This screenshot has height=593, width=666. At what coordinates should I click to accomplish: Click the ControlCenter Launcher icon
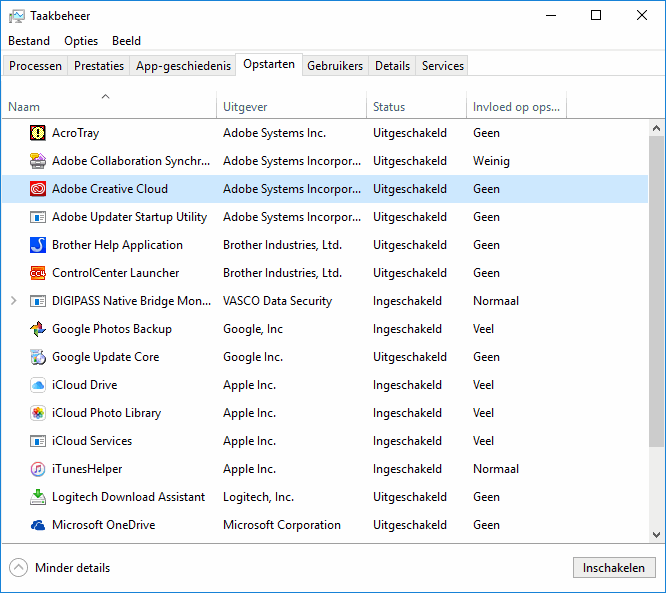[38, 273]
